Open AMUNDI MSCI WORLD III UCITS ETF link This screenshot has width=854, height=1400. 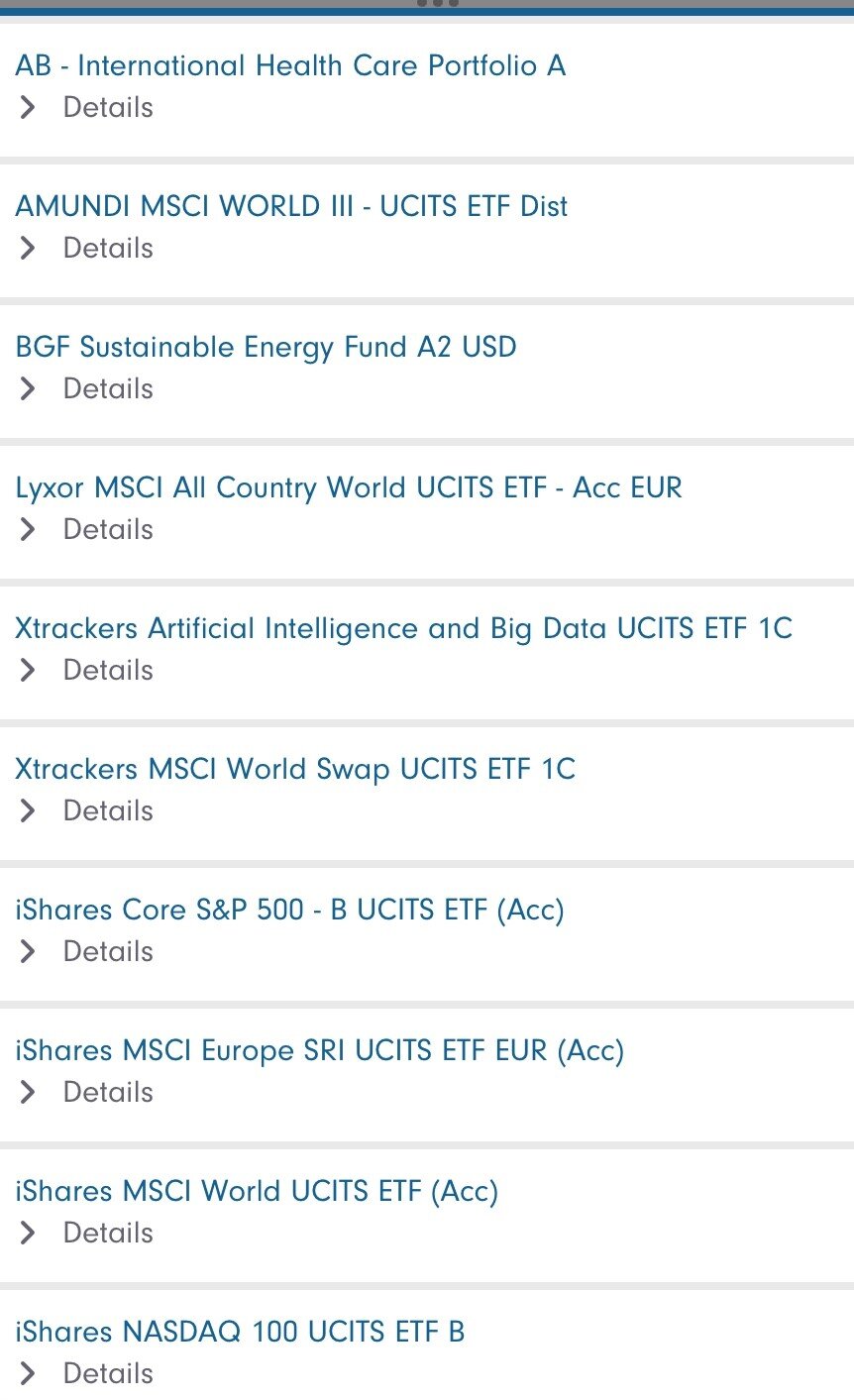click(291, 207)
